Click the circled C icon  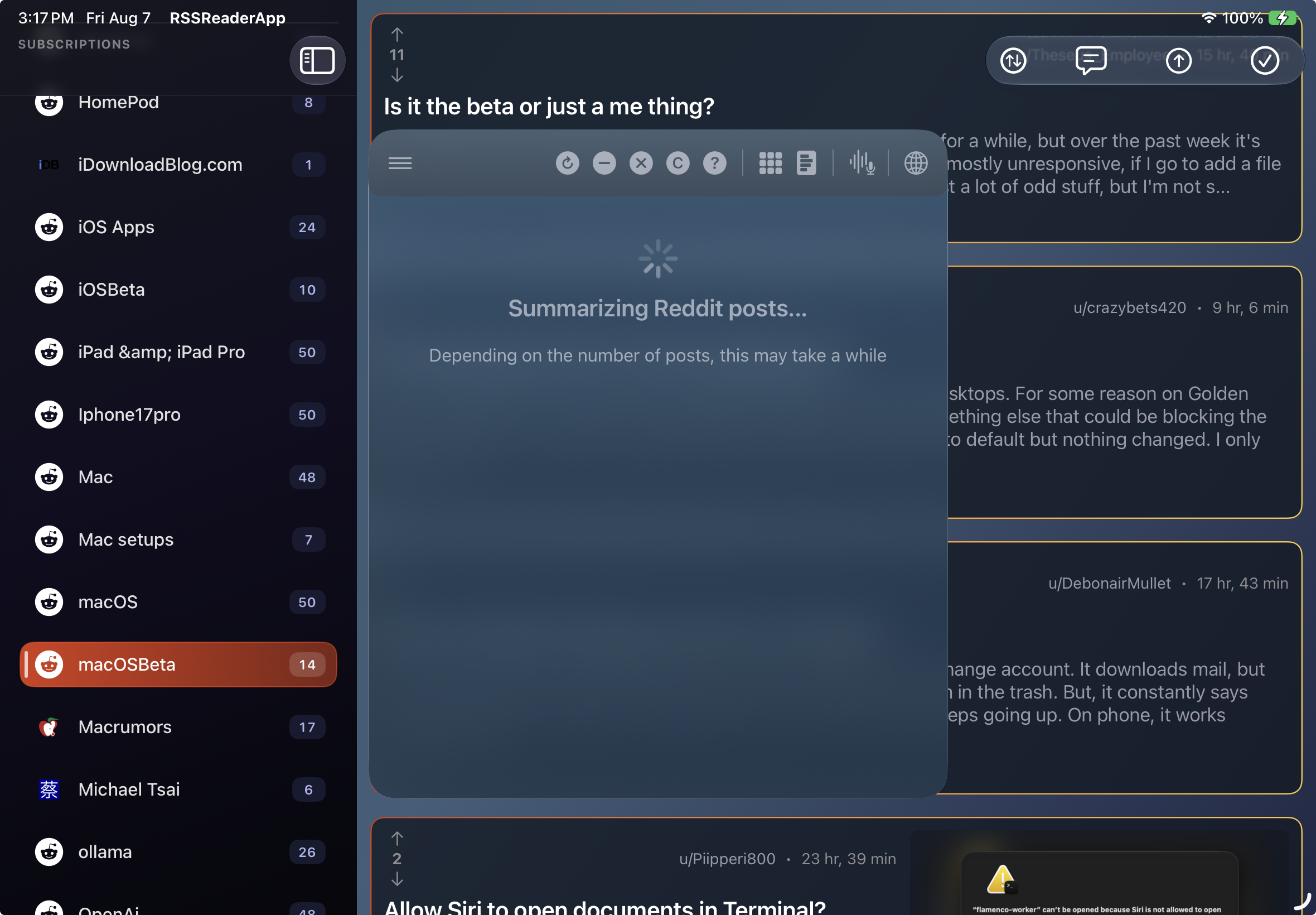tap(678, 163)
